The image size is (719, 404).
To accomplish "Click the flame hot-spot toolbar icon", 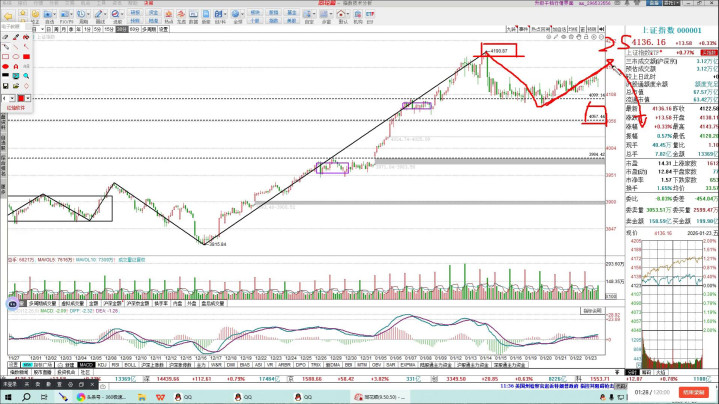I will pyautogui.click(x=168, y=17).
